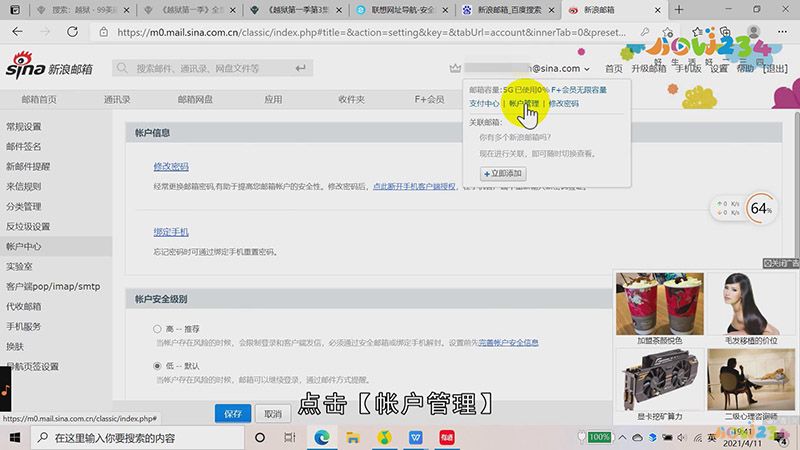Click the 绑定手机 link
This screenshot has width=800, height=450.
tap(171, 232)
